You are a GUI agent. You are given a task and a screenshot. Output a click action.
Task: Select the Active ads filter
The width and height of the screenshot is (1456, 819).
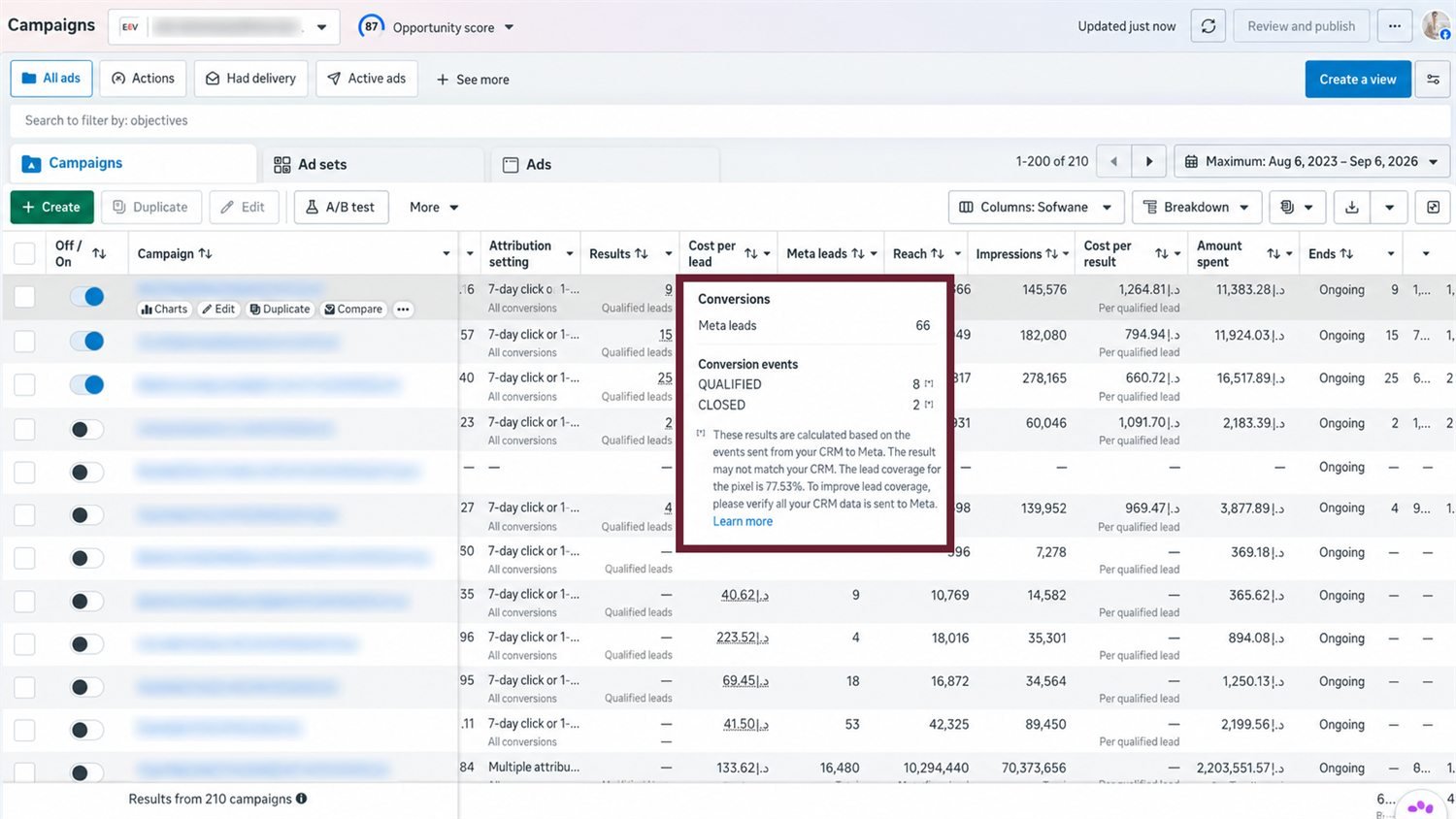(367, 79)
